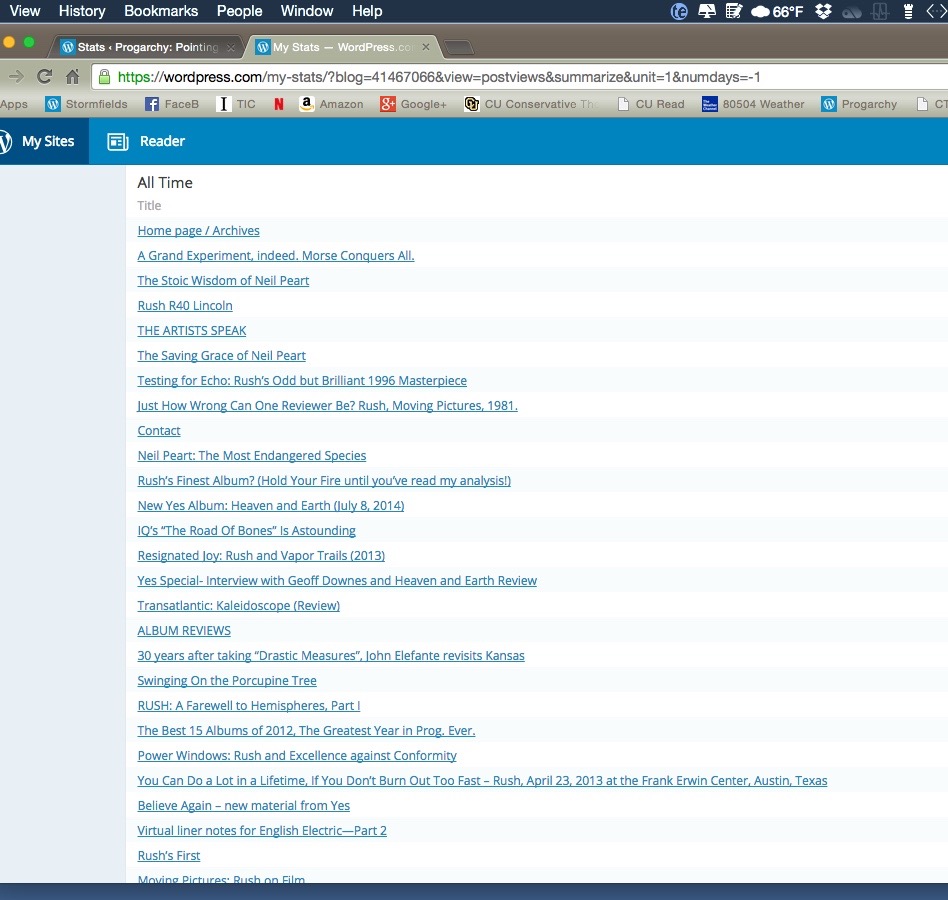Open the Netflix bookmark icon

(x=278, y=104)
